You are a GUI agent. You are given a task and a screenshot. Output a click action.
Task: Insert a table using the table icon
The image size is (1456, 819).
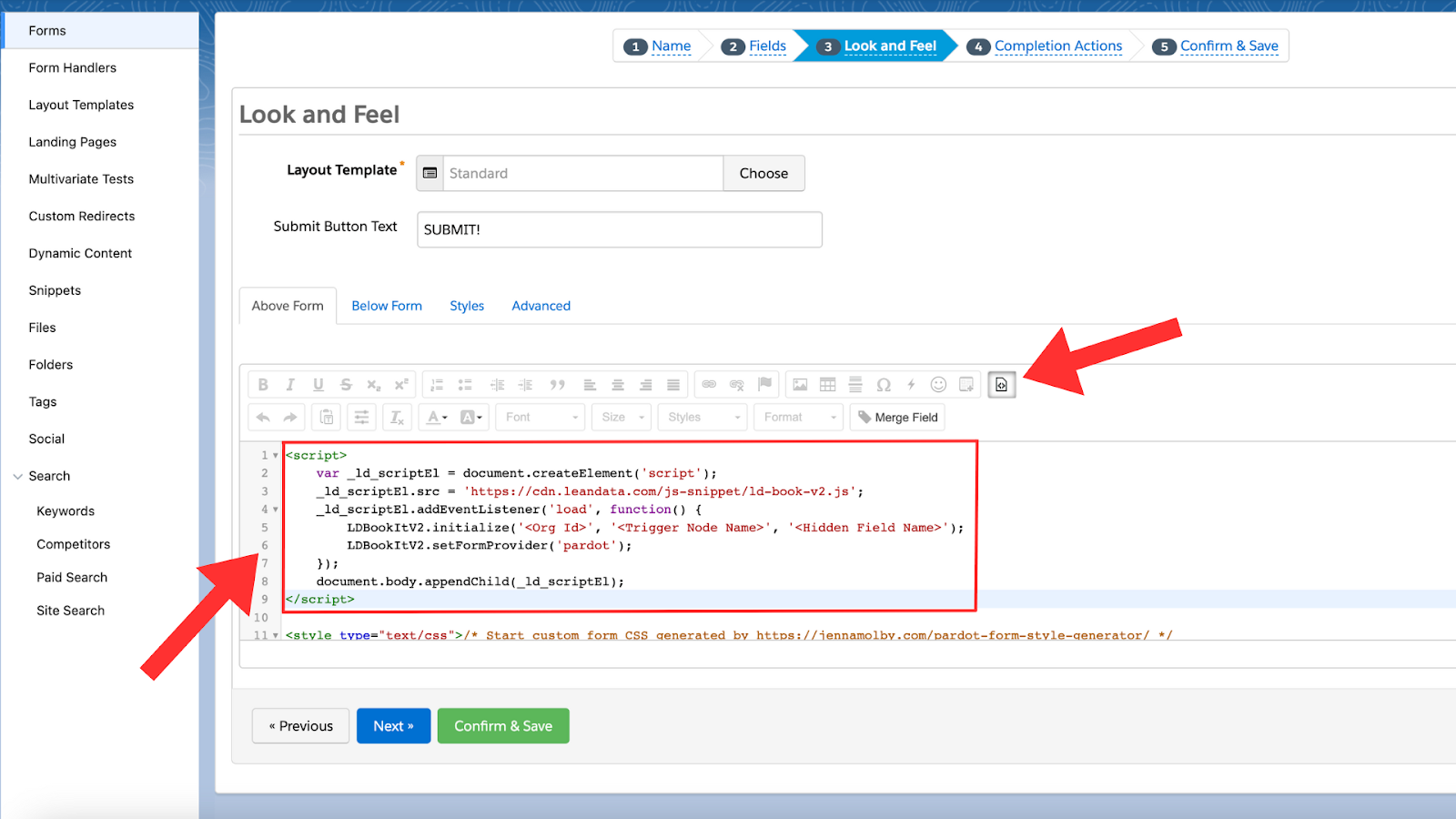(x=827, y=385)
